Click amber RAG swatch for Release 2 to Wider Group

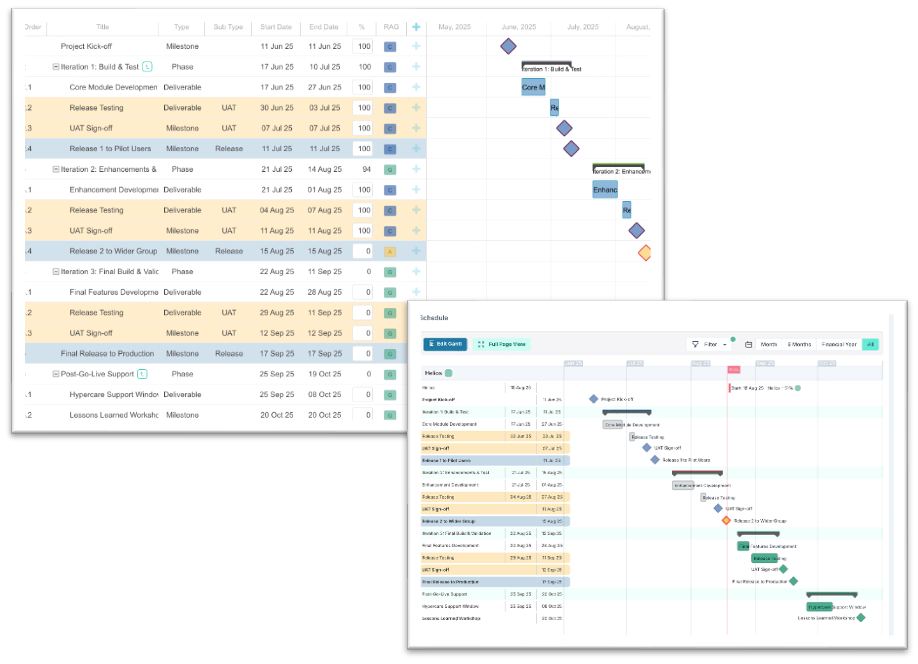point(390,251)
